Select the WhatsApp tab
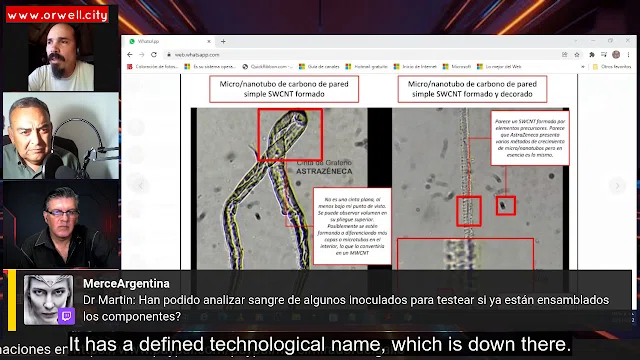 (x=169, y=41)
